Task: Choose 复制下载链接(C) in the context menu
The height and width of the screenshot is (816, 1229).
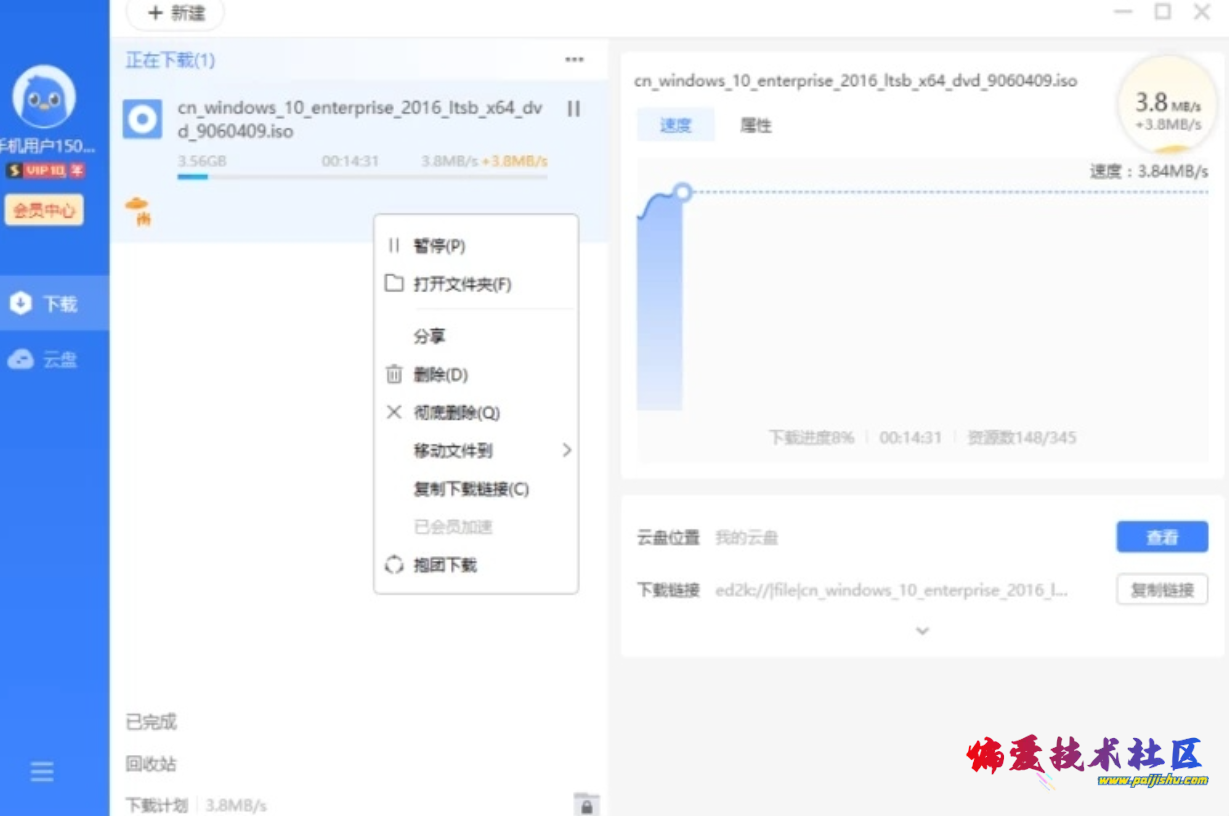Action: [476, 489]
